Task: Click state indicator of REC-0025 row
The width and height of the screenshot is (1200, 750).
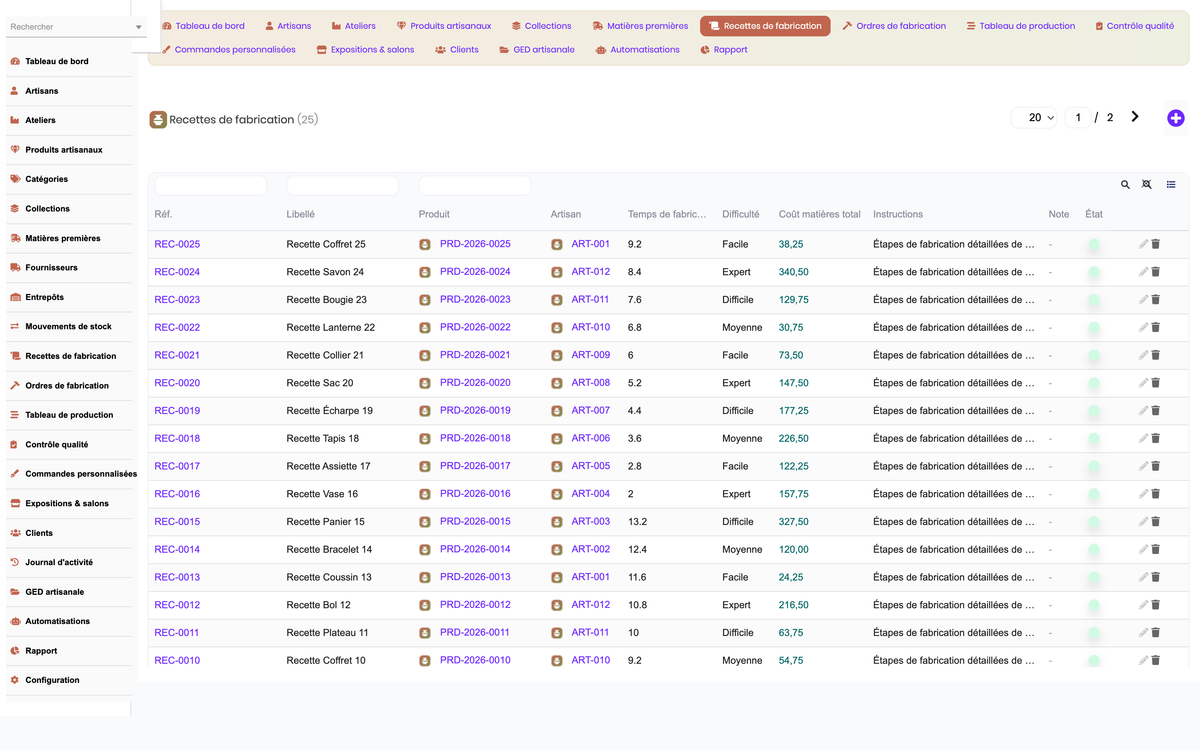Action: [1094, 244]
